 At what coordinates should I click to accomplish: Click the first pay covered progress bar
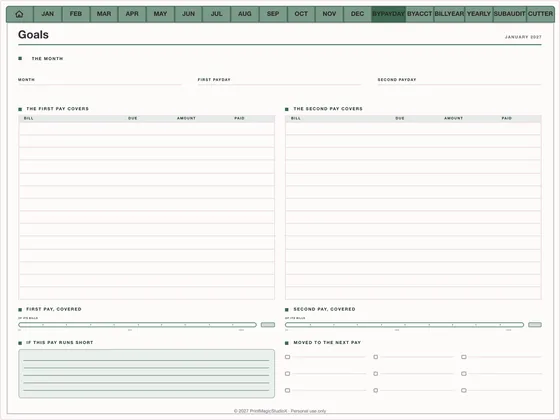coord(138,325)
